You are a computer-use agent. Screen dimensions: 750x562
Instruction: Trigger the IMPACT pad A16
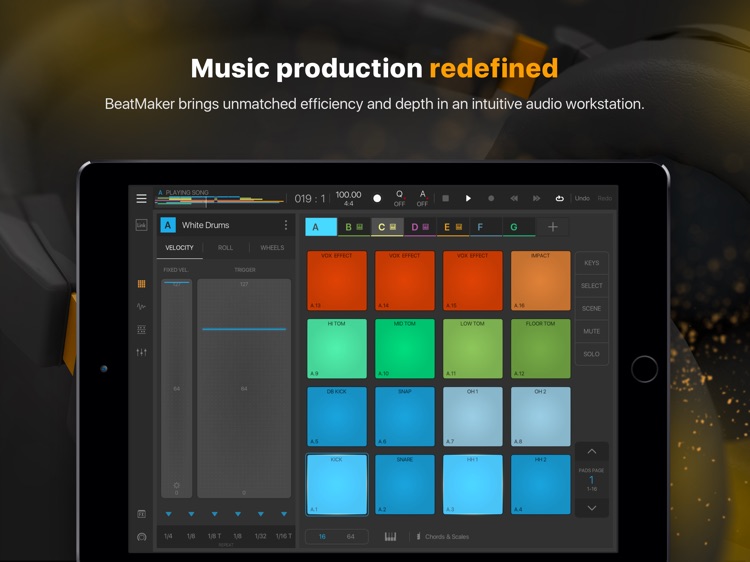click(x=540, y=281)
